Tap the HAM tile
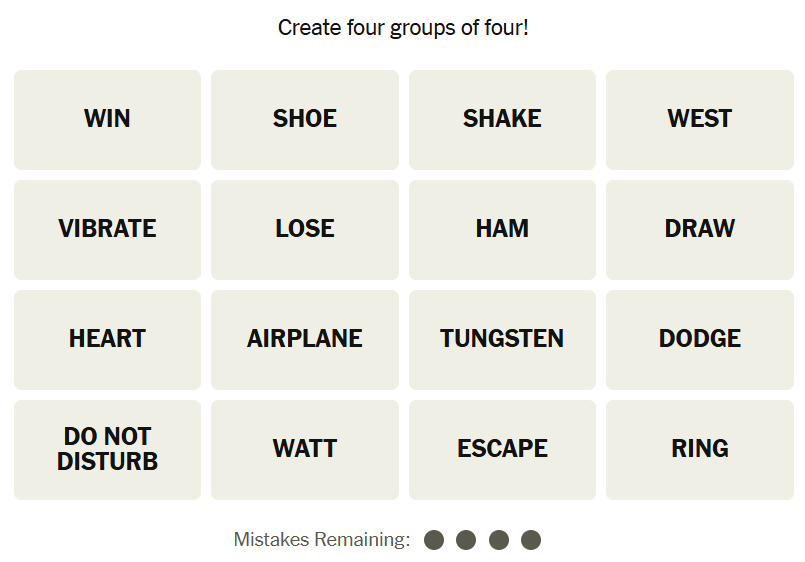This screenshot has height=562, width=805. tap(502, 229)
